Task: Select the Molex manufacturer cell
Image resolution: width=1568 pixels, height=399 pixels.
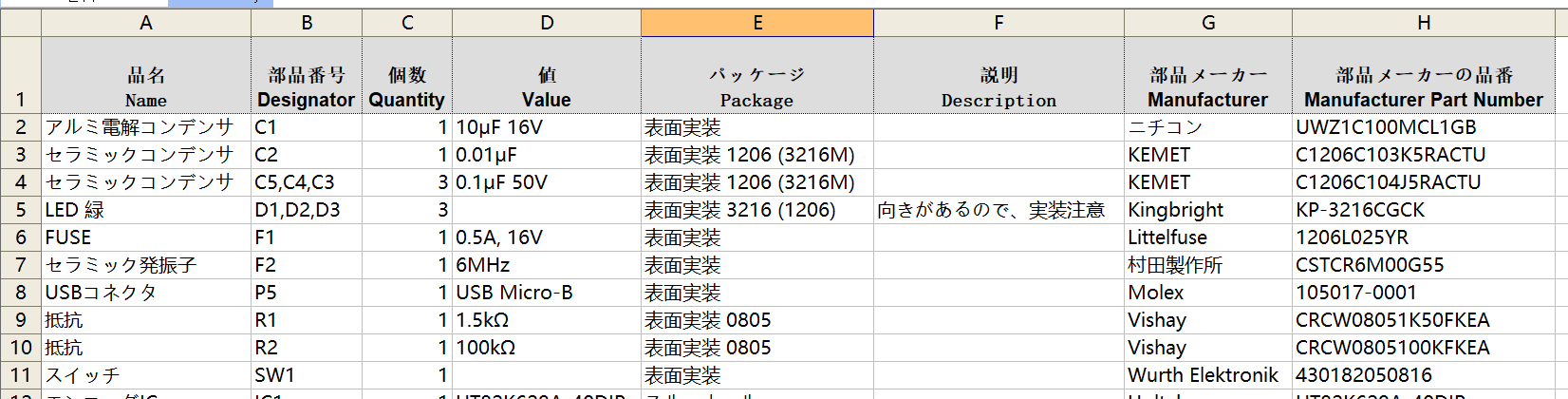Action: point(1208,293)
